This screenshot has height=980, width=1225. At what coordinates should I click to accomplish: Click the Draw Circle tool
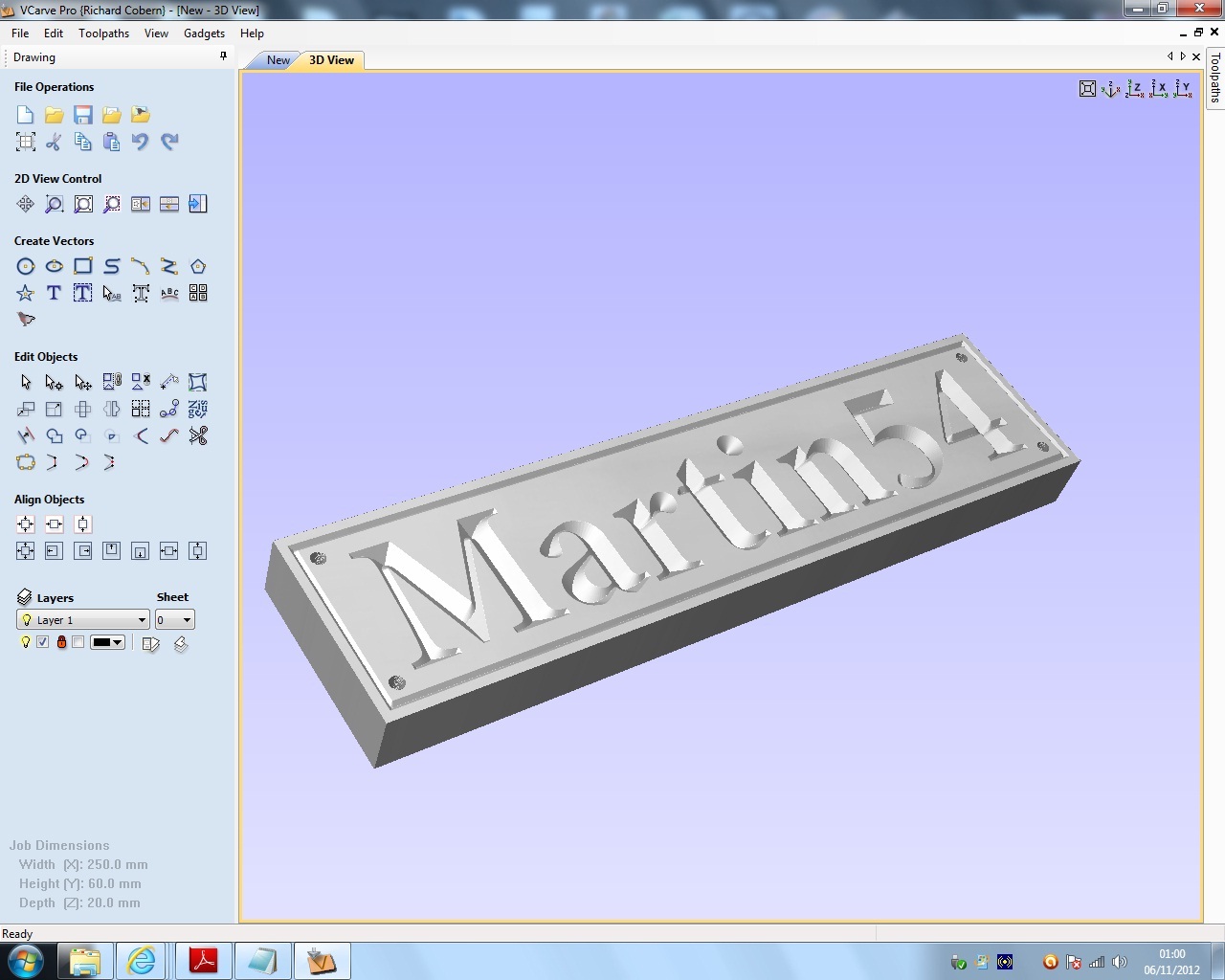pos(26,267)
